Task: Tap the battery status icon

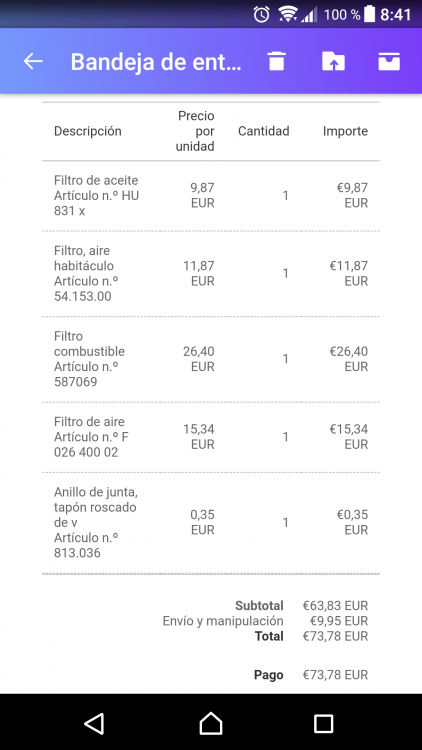Action: pos(369,14)
